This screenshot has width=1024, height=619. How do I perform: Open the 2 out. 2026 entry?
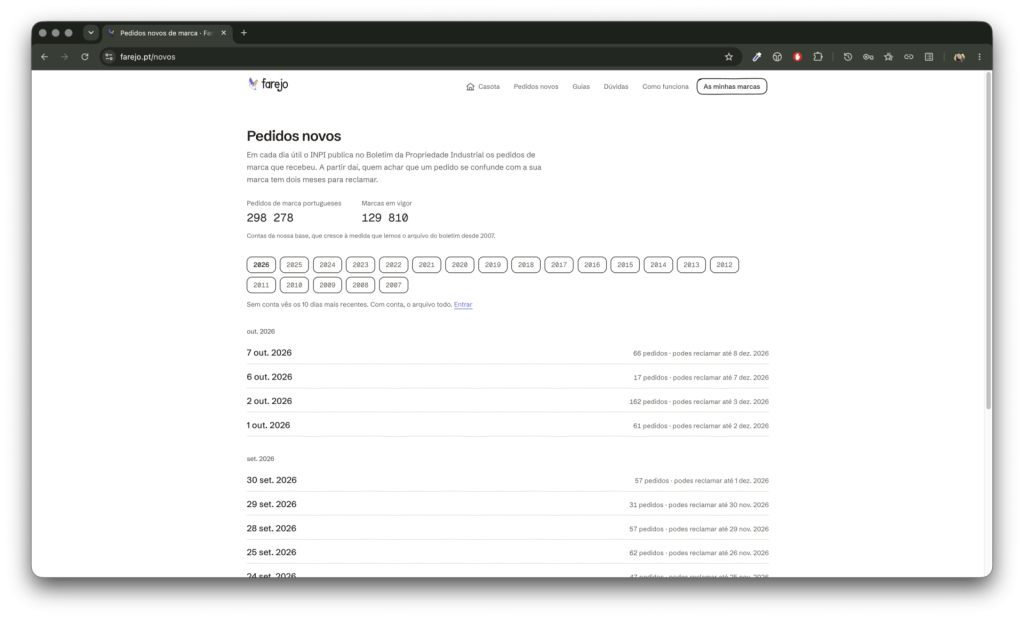pyautogui.click(x=507, y=401)
